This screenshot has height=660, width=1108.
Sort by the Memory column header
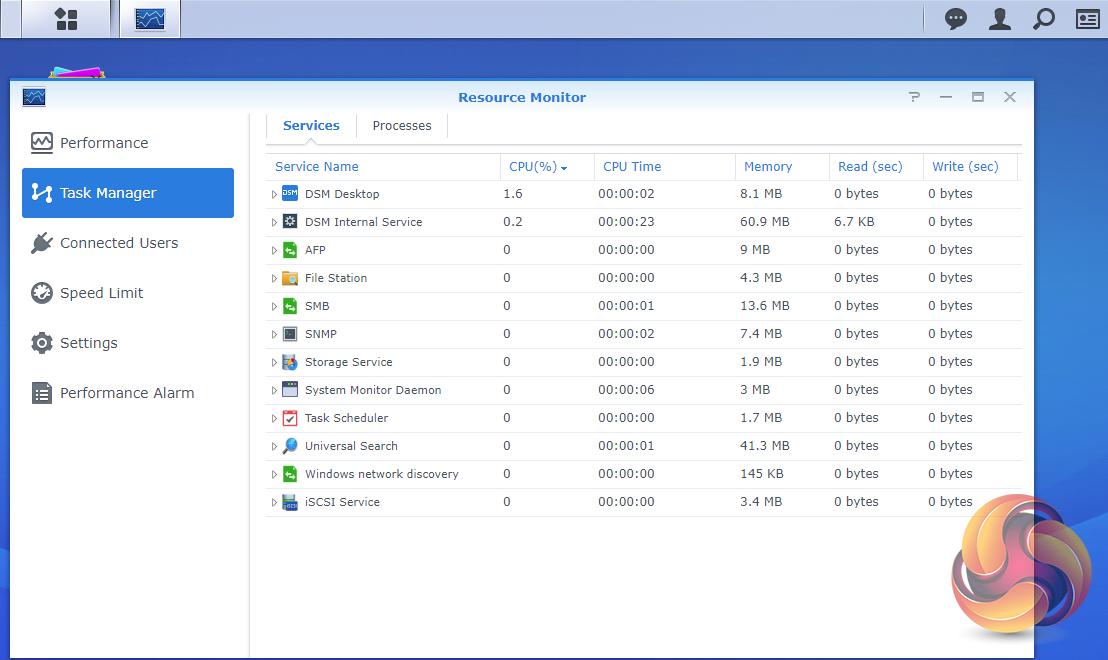(768, 167)
